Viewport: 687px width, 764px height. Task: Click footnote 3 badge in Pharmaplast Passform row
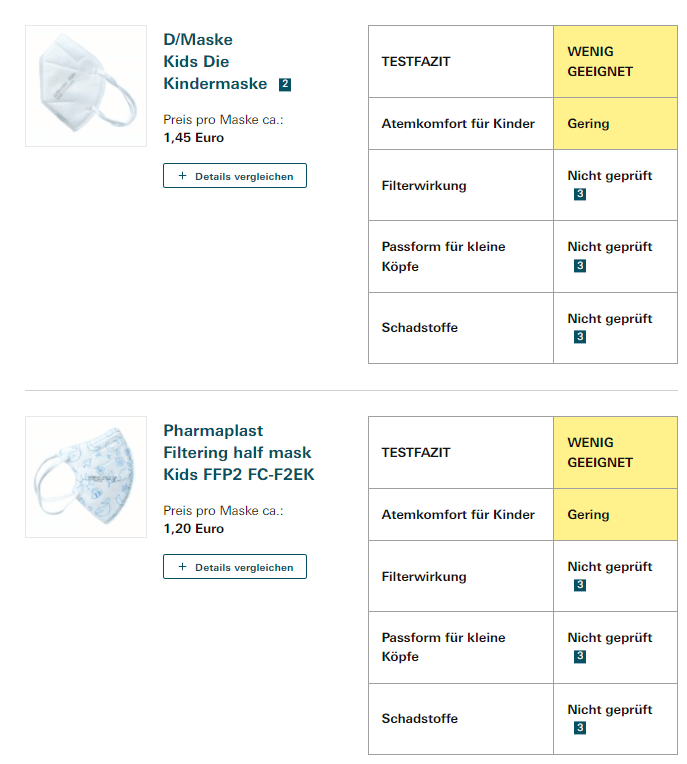coord(580,657)
